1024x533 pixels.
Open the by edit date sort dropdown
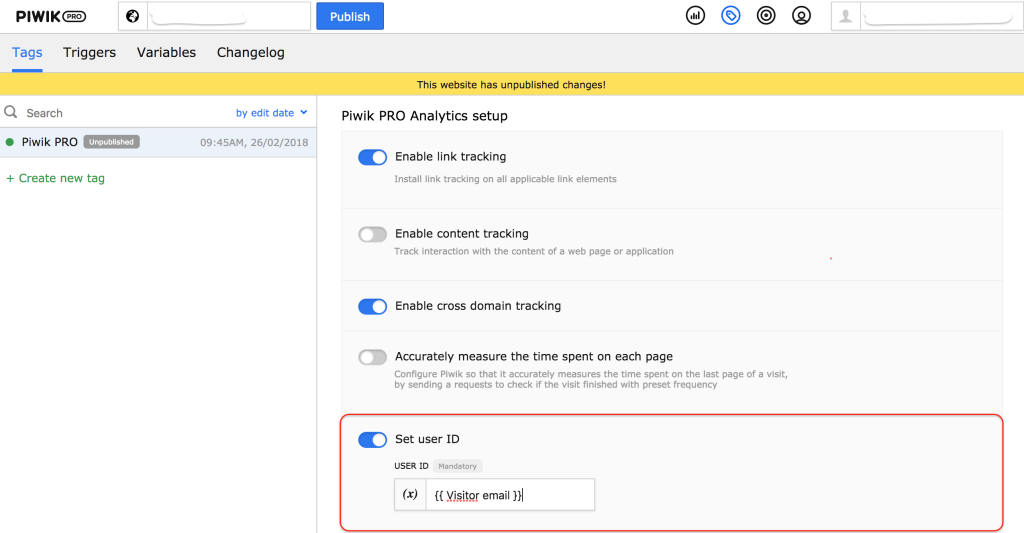[271, 113]
